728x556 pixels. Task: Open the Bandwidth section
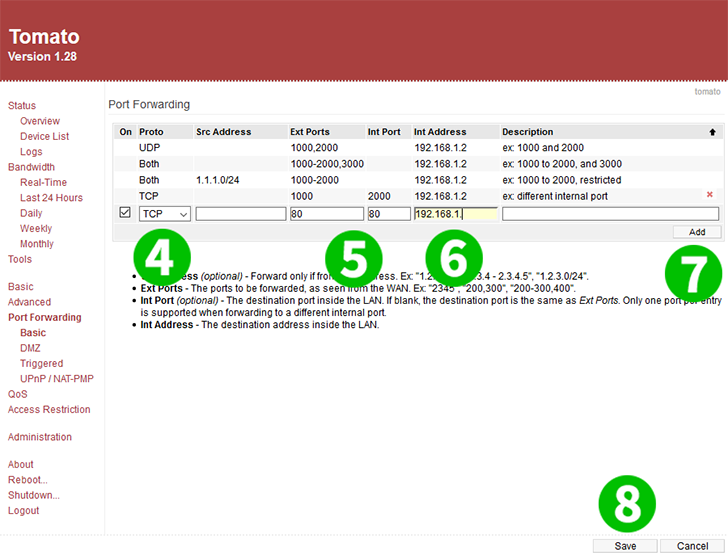(31, 167)
